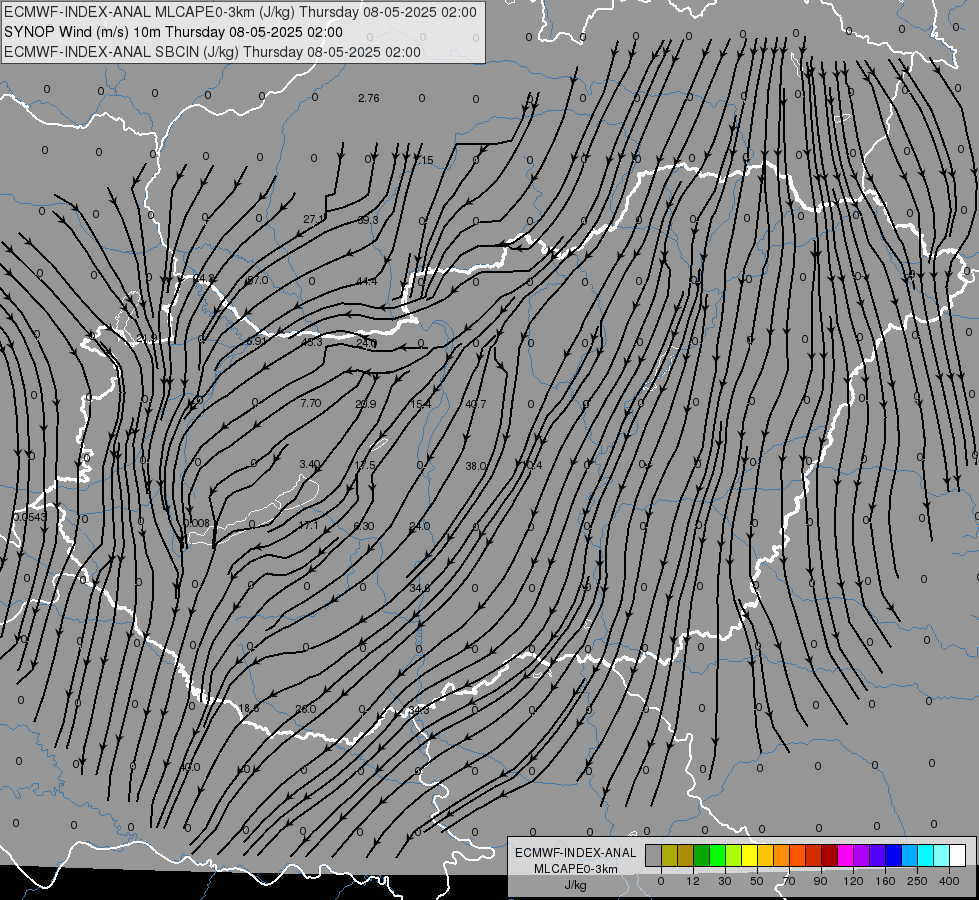Select the cyan legend swatch
979x900 pixels.
click(x=926, y=855)
